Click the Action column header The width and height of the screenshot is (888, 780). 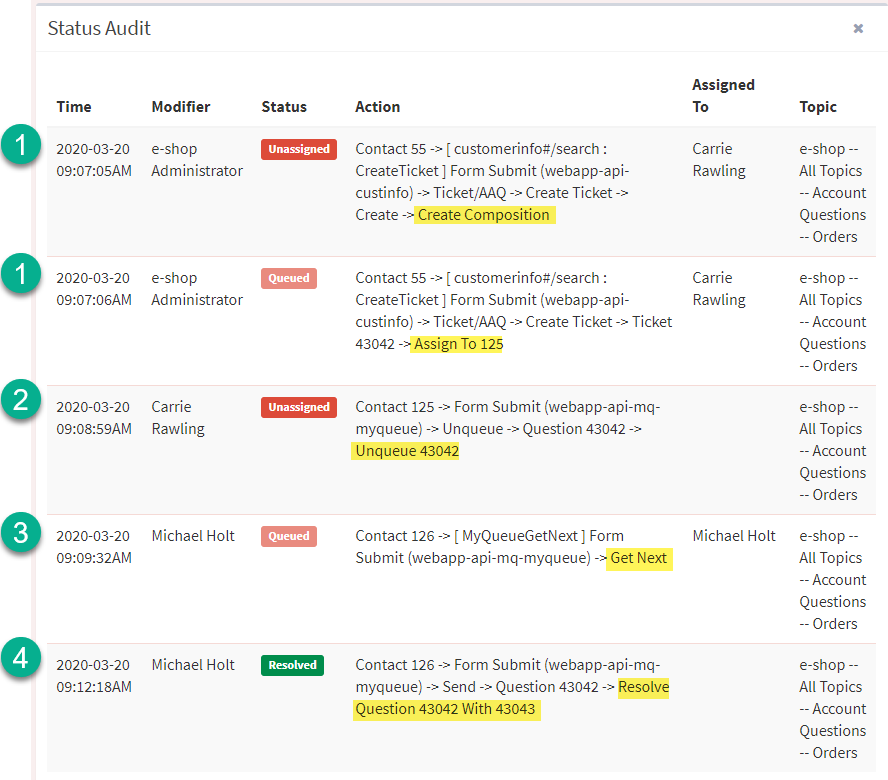(x=377, y=106)
